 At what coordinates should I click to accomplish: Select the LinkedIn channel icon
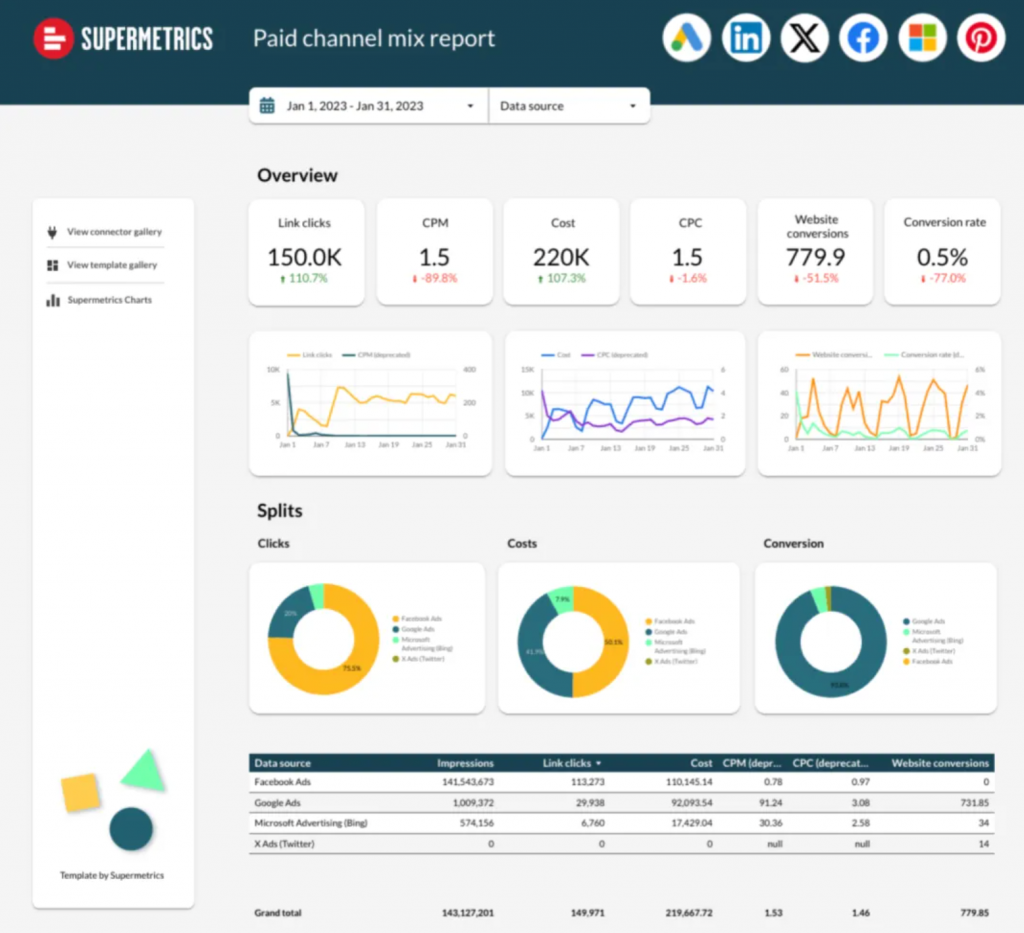pyautogui.click(x=746, y=38)
